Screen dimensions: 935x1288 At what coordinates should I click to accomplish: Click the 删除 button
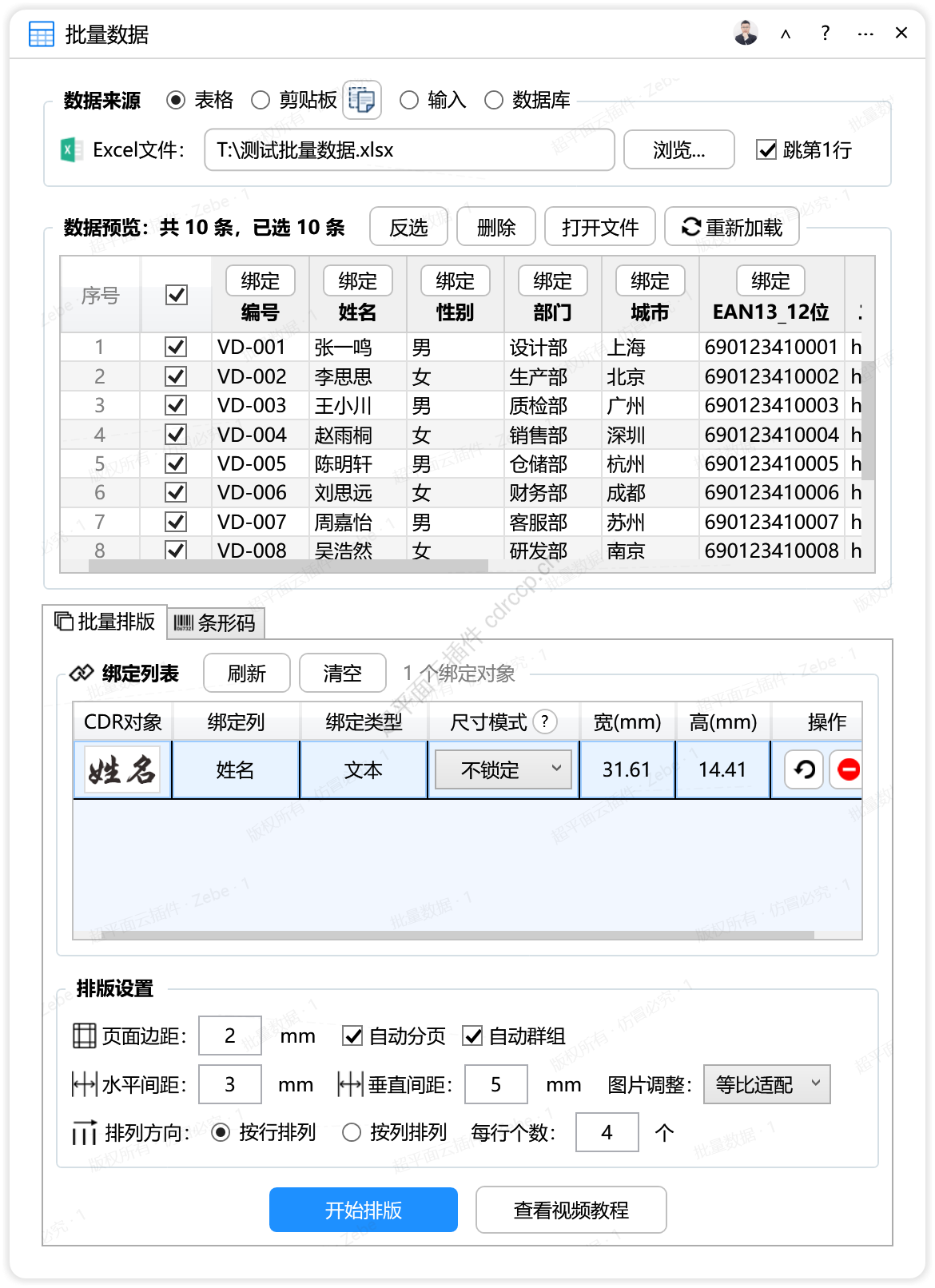(496, 227)
